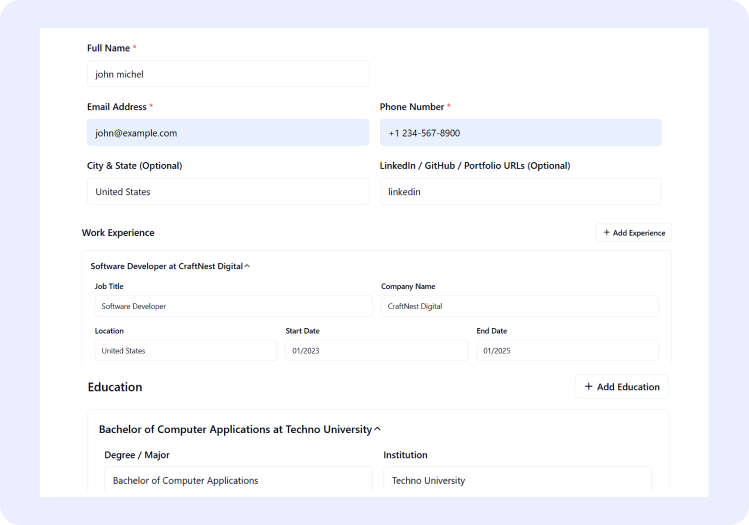749x525 pixels.
Task: Click the Full Name input field
Action: pos(228,74)
